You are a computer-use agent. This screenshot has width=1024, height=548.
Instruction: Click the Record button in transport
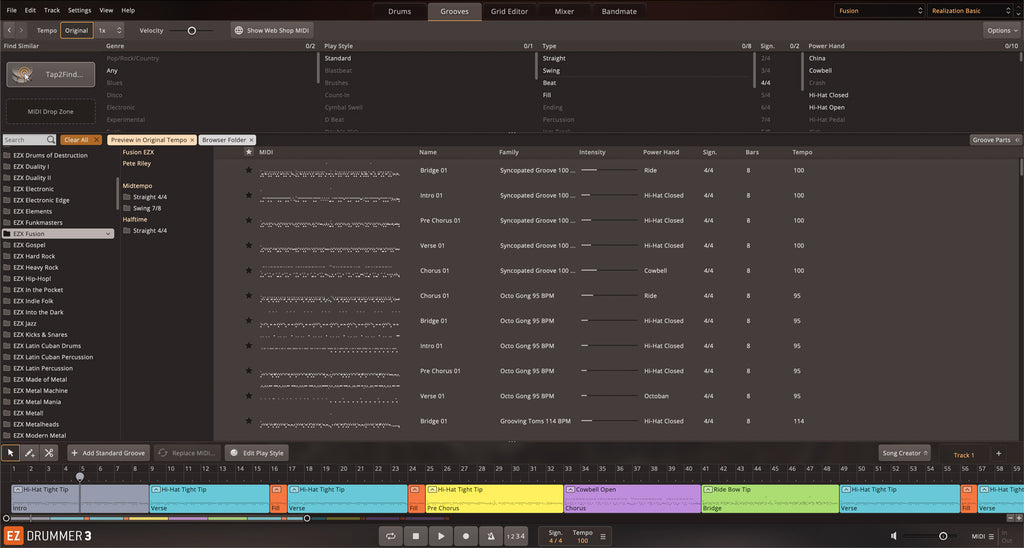click(x=465, y=537)
